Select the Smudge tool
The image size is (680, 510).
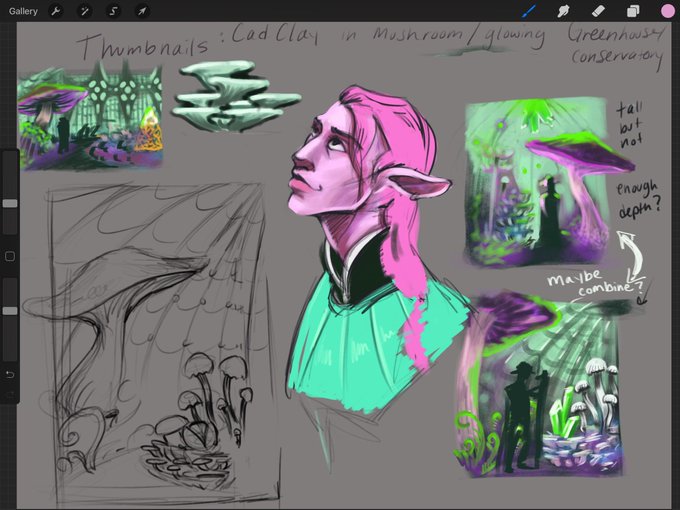click(x=563, y=11)
